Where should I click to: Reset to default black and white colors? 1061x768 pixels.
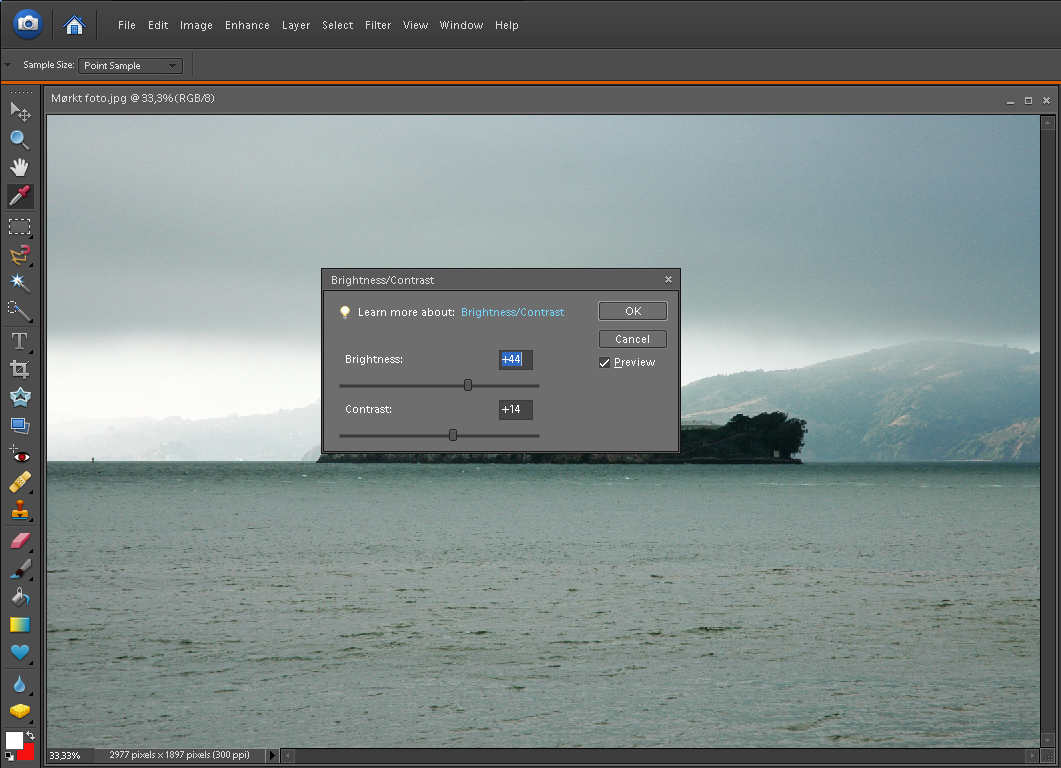pos(10,756)
